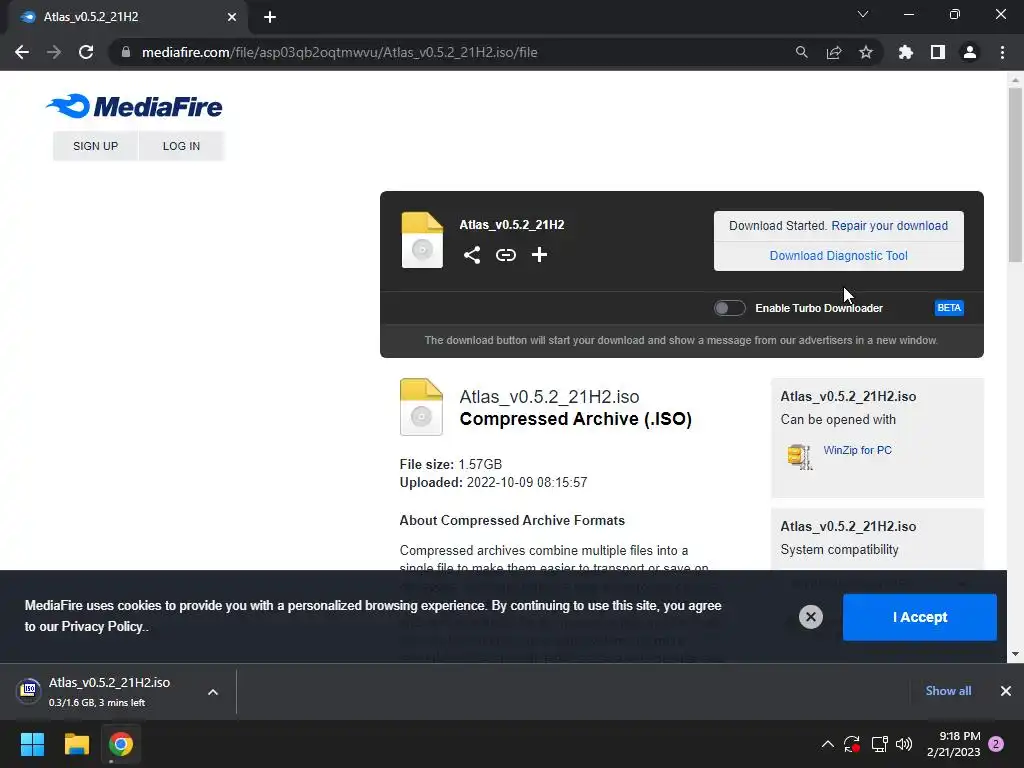Click the Repair your download link
1024x768 pixels.
point(889,225)
